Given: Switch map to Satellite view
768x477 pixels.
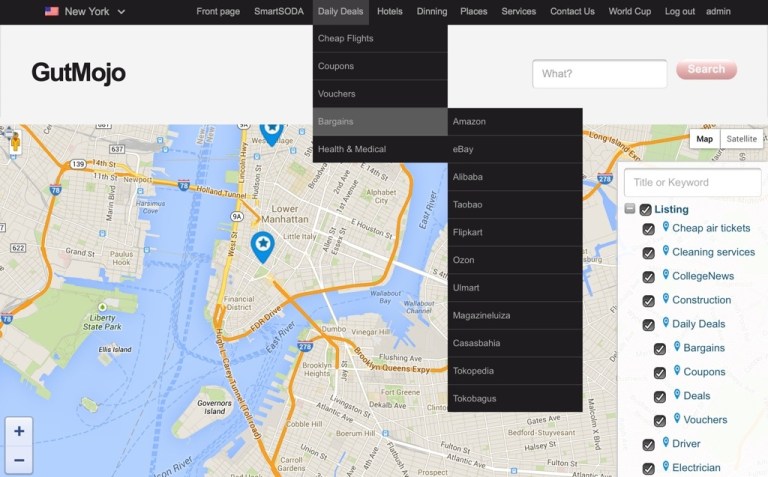Looking at the screenshot, I should pos(741,139).
